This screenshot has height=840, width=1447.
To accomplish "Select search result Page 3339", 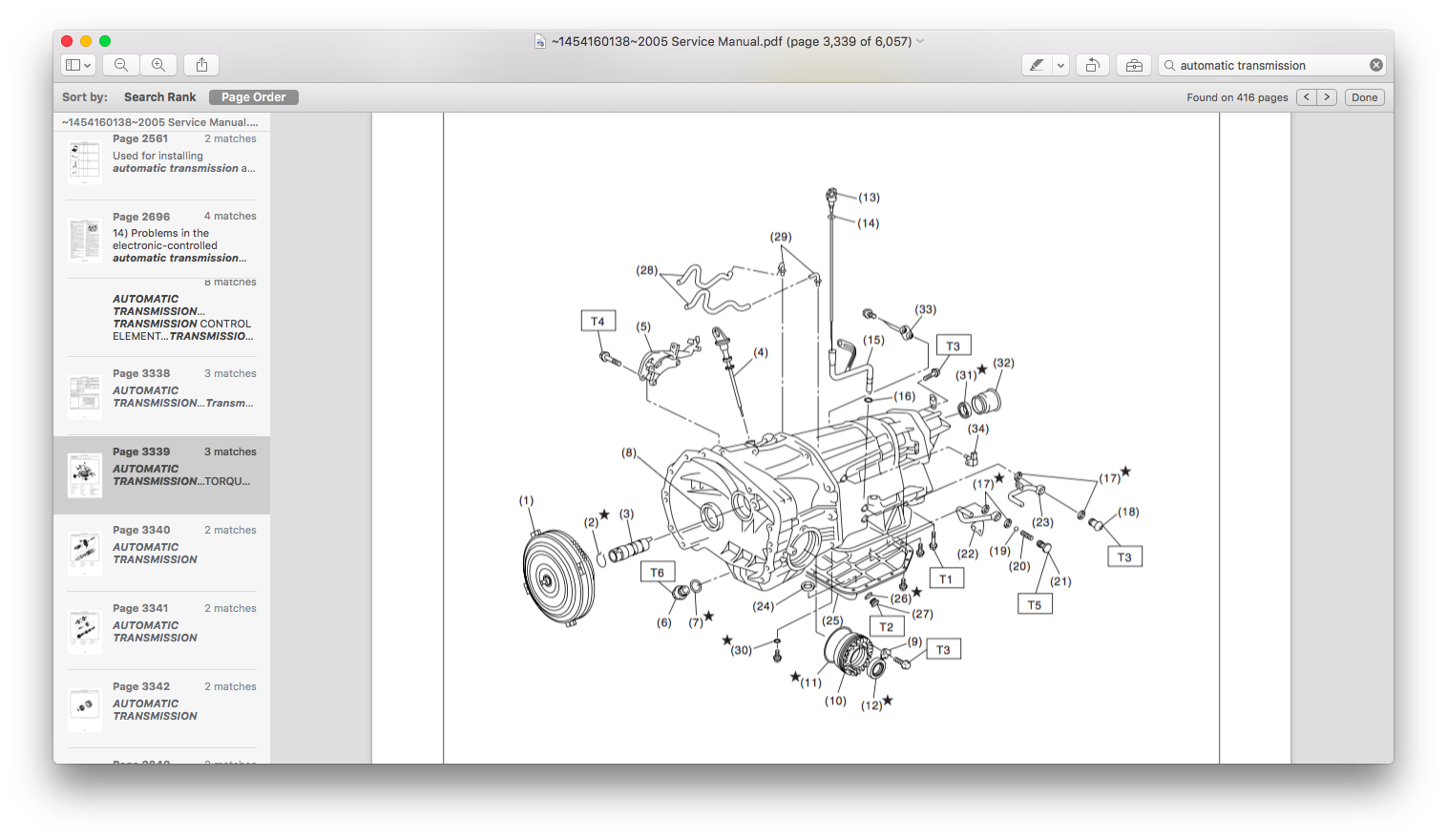I will (161, 474).
